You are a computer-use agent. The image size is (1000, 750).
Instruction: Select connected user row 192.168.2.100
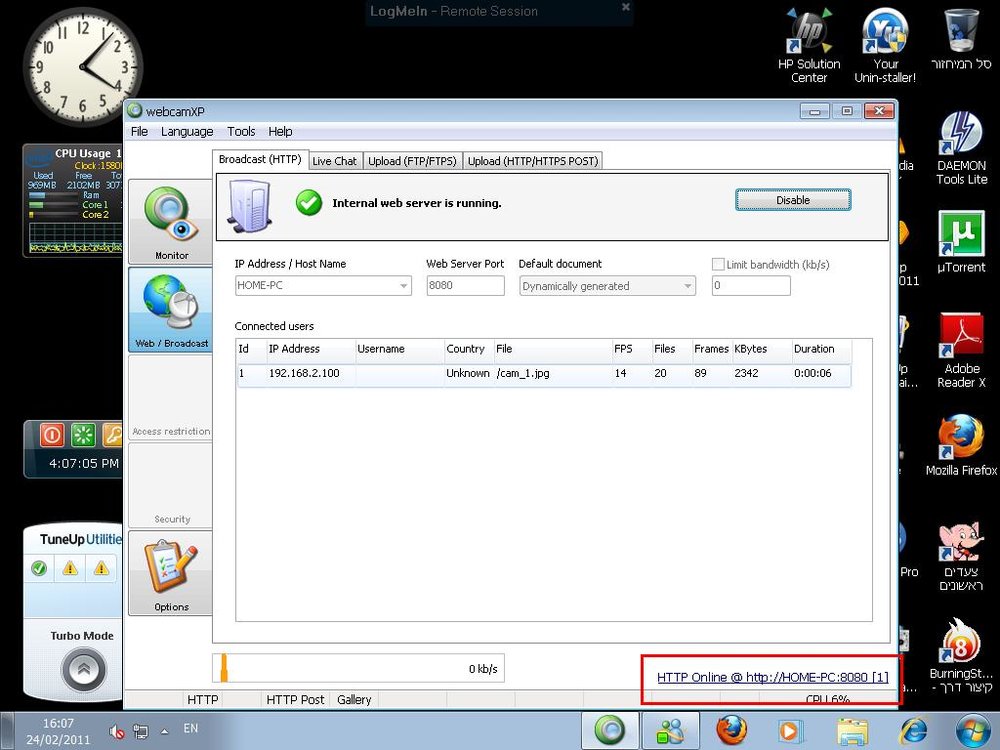(x=543, y=374)
